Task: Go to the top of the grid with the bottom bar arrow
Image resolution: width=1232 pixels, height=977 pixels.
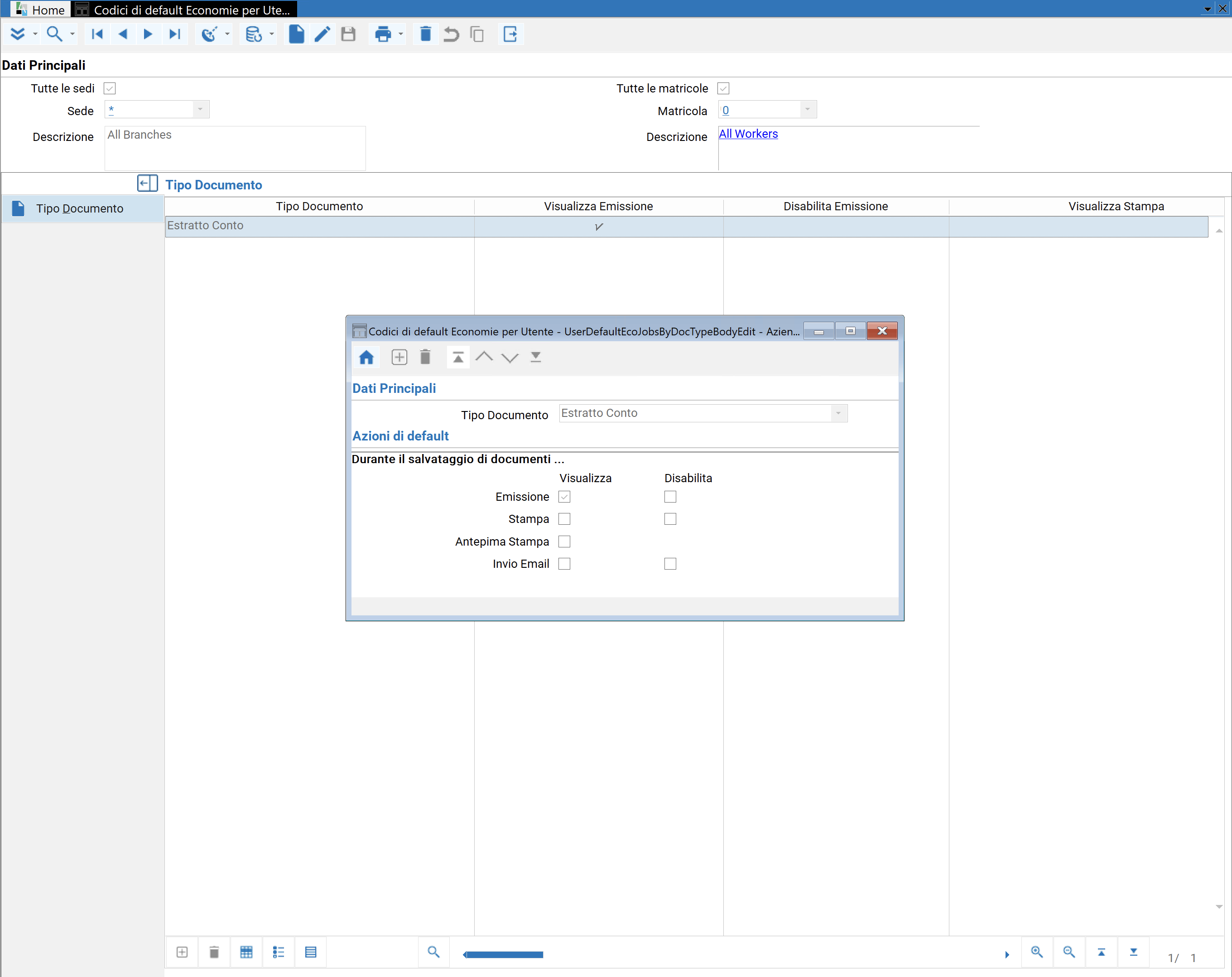Action: click(x=1101, y=952)
